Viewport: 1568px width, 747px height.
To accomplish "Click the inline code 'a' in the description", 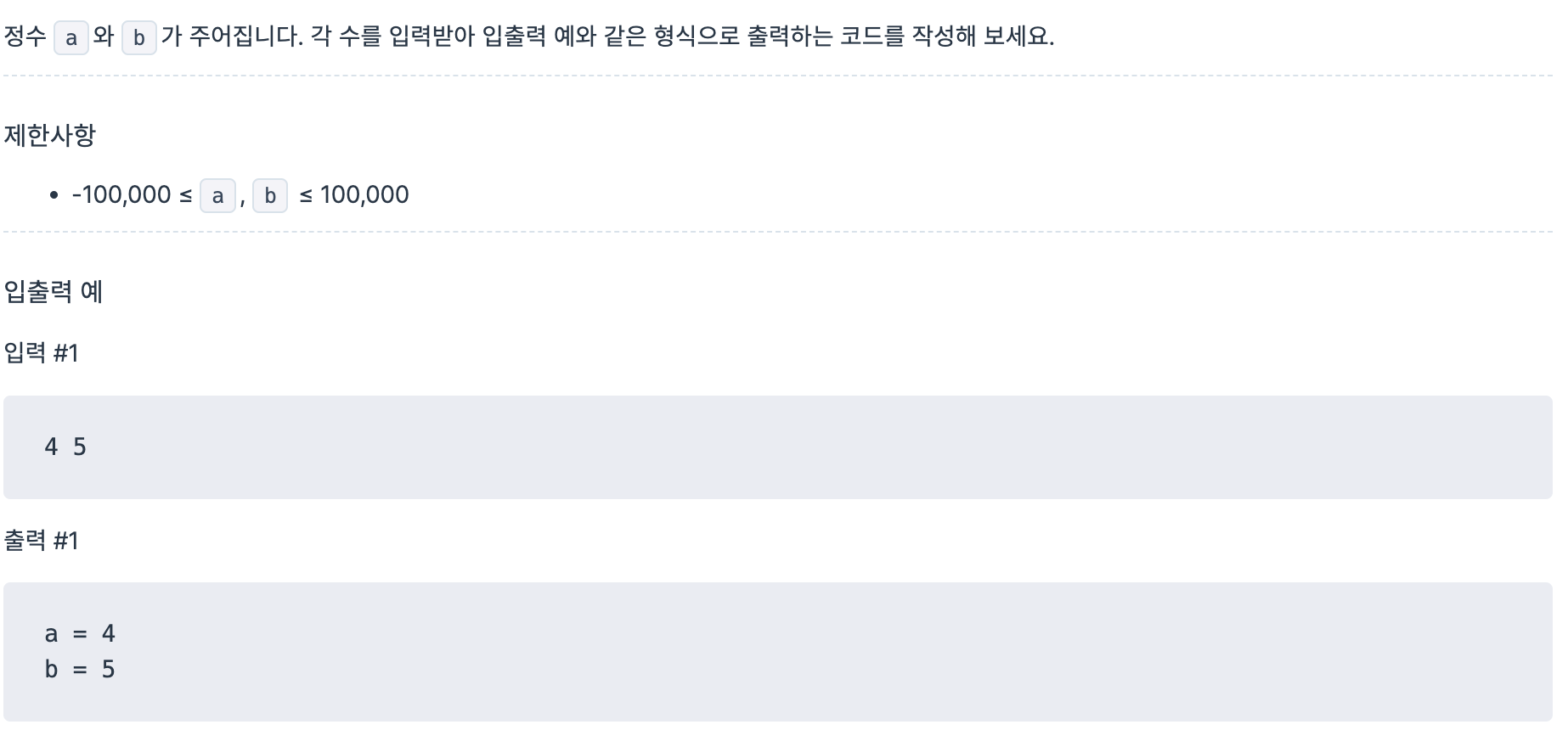I will pyautogui.click(x=71, y=38).
